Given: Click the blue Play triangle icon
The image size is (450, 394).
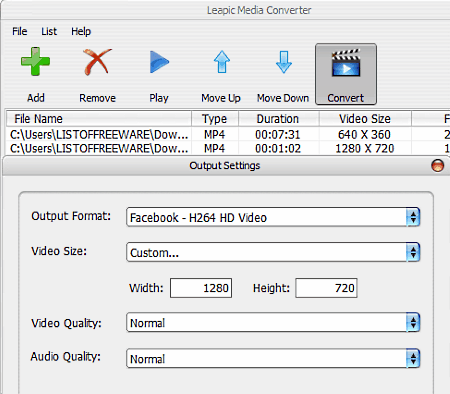Looking at the screenshot, I should [x=159, y=62].
